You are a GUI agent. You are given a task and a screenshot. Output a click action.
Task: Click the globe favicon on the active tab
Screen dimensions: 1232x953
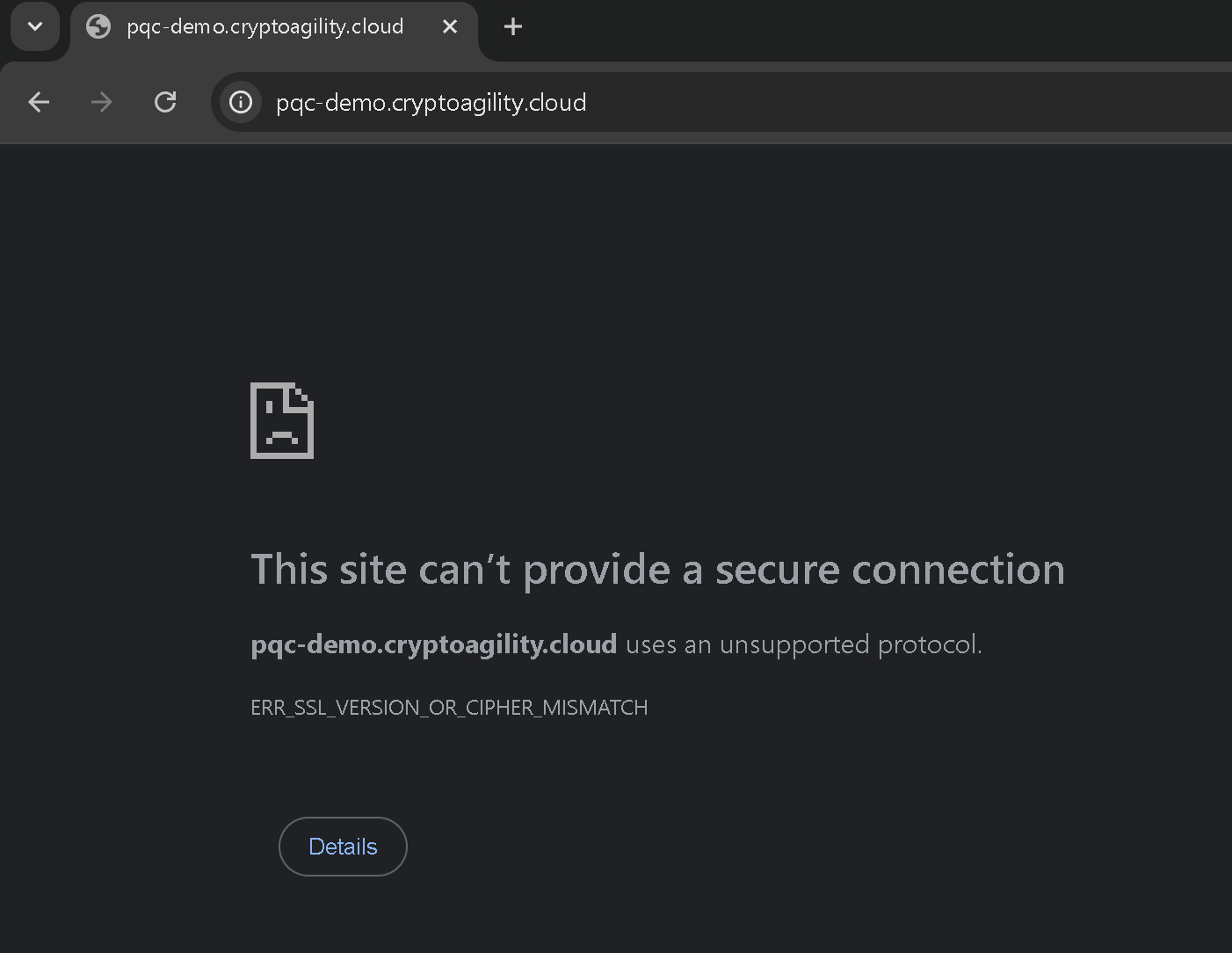(x=98, y=26)
